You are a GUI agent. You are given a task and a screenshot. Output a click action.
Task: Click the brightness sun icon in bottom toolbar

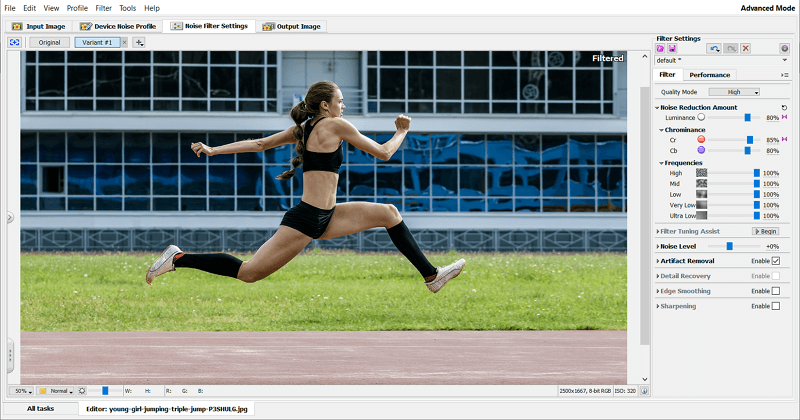tap(82, 391)
